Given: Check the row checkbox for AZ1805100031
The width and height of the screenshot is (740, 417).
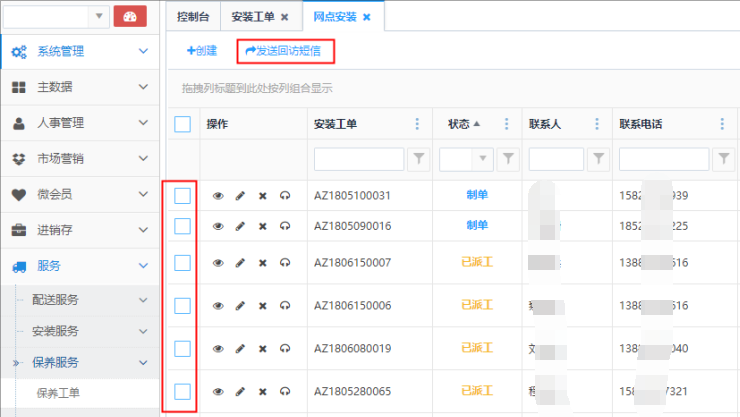Looking at the screenshot, I should coord(182,196).
